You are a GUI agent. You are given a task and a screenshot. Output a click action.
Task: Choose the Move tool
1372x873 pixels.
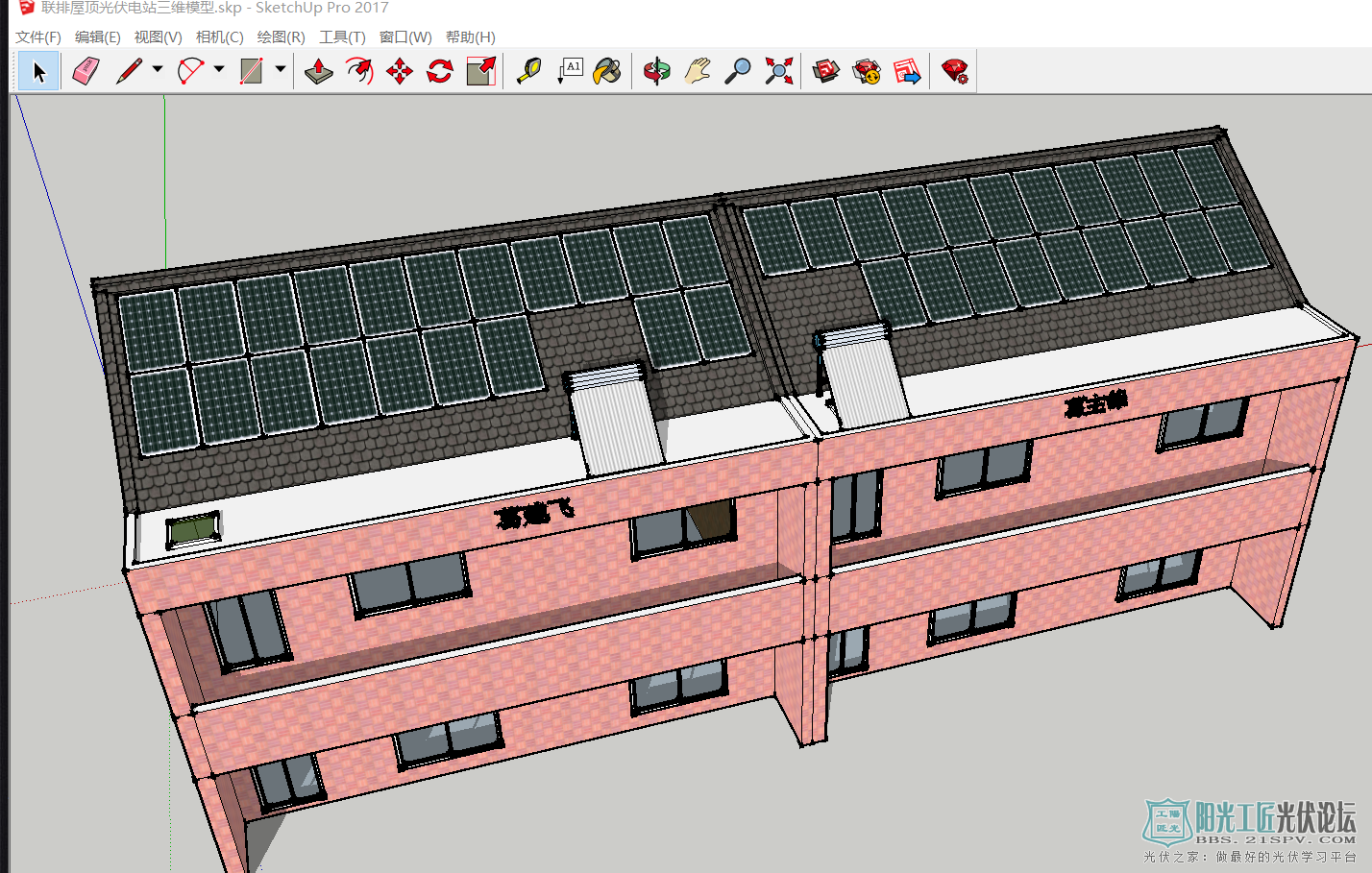click(400, 71)
